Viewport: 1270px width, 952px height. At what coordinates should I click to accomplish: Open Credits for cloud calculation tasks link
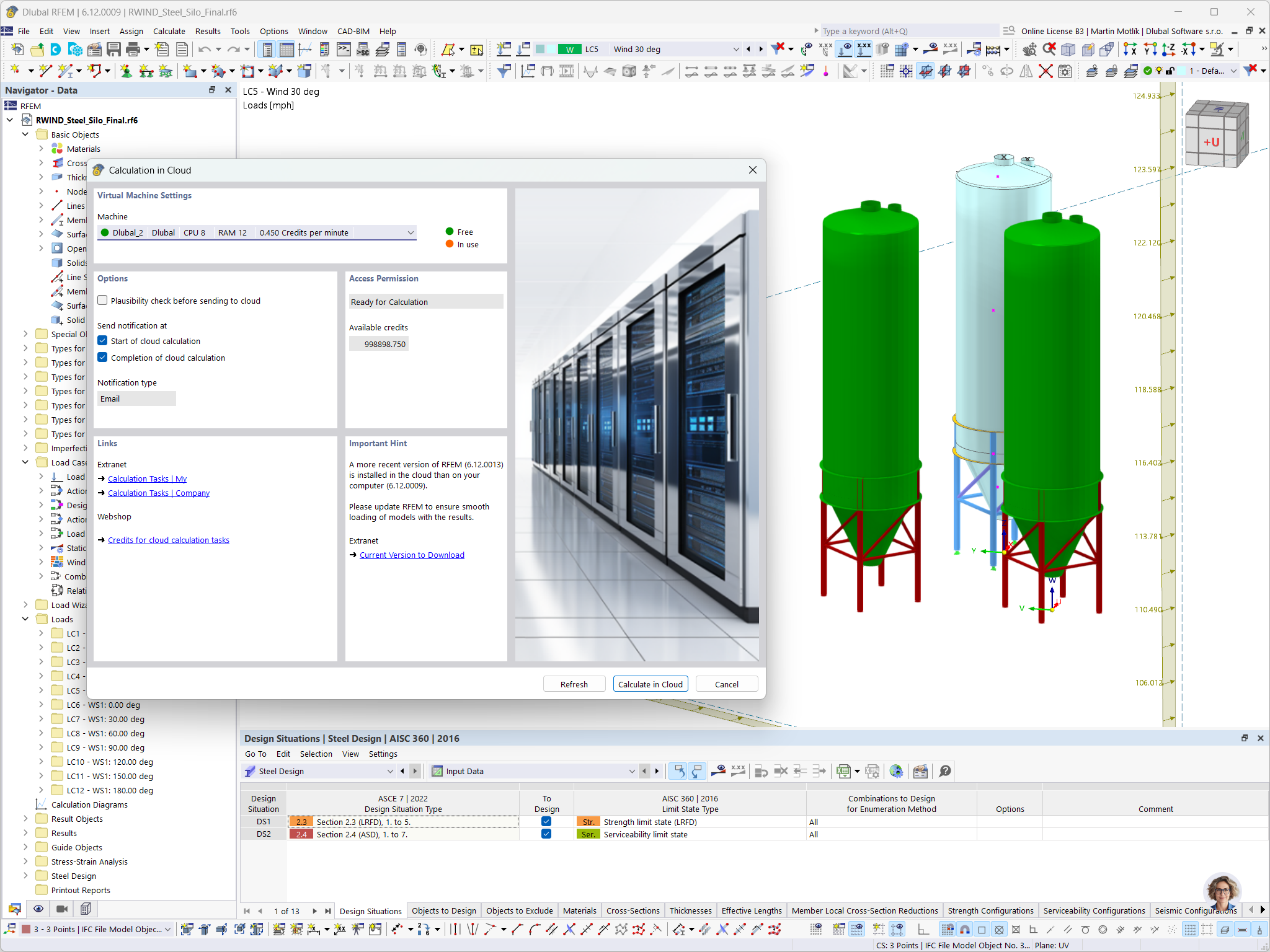(169, 540)
